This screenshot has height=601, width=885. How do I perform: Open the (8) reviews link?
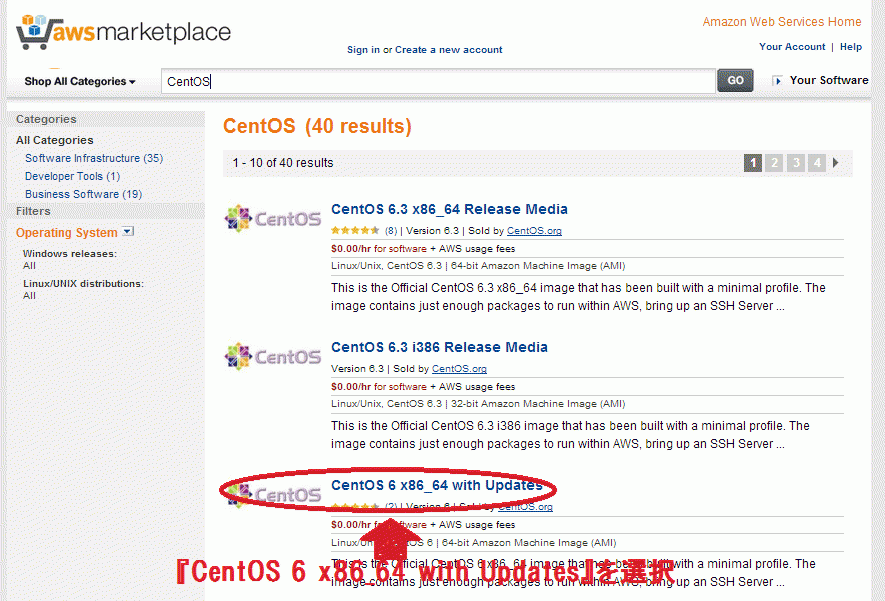[391, 230]
